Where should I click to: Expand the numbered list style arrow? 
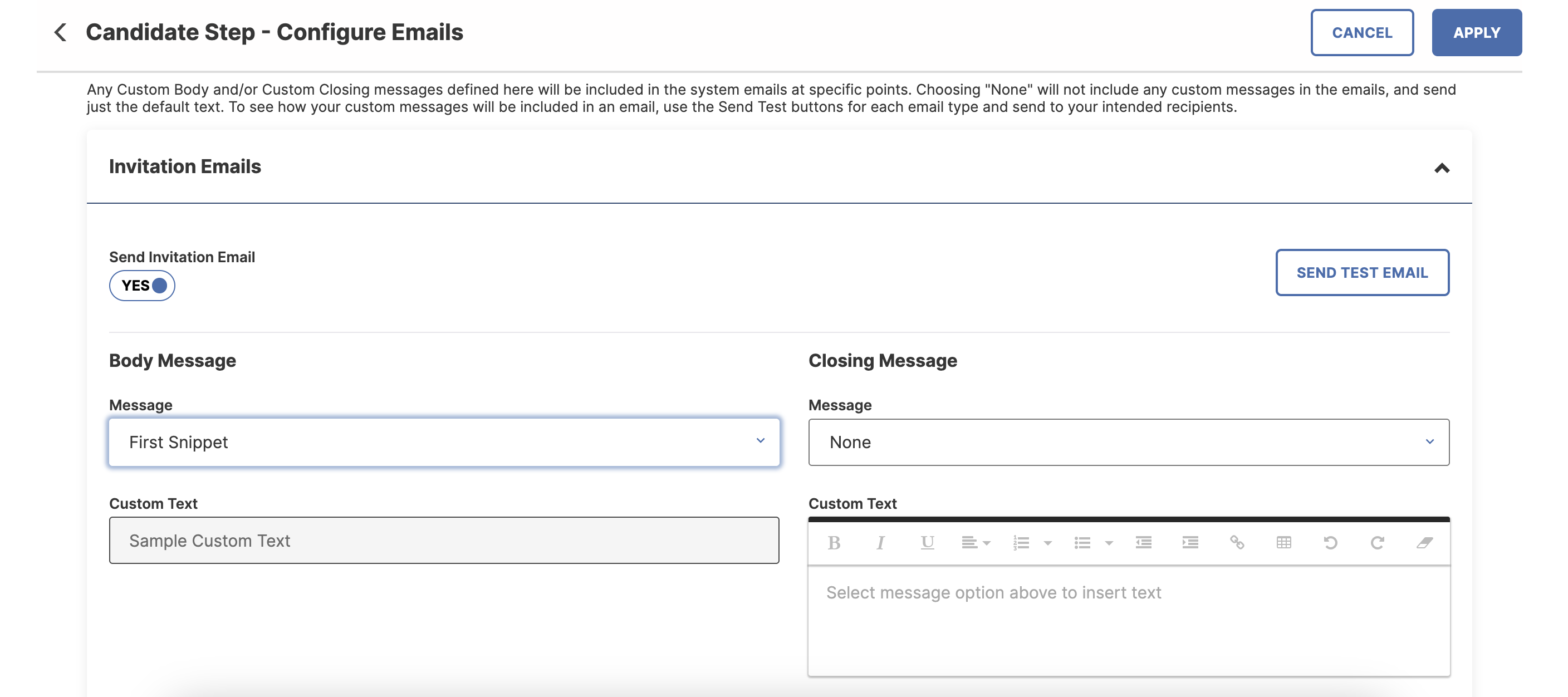pyautogui.click(x=1047, y=543)
